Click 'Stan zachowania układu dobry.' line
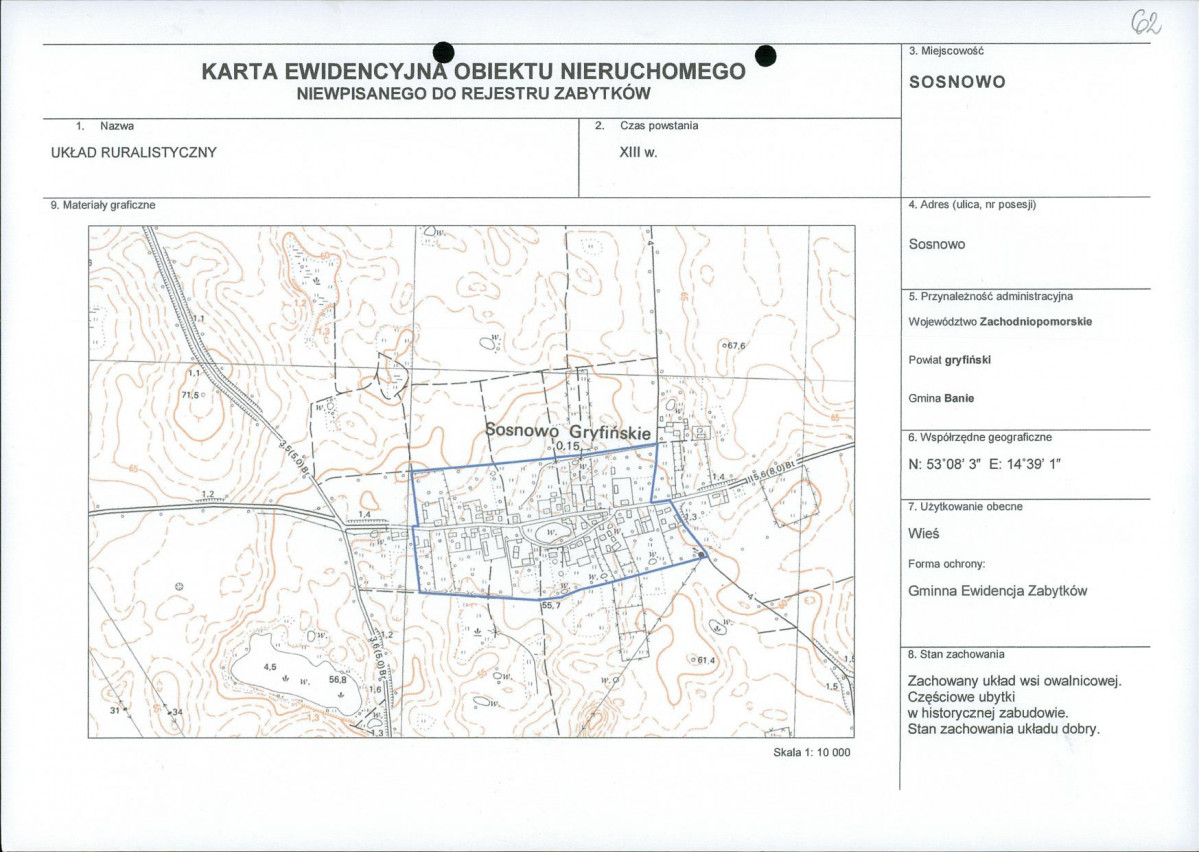Viewport: 1199px width, 852px height. click(1004, 729)
